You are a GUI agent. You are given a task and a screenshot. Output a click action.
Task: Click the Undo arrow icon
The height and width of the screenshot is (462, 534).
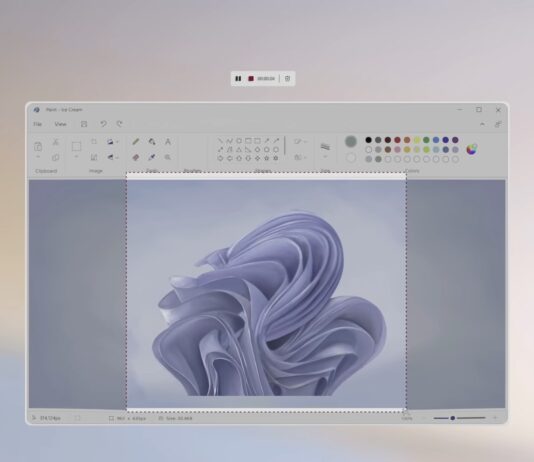[x=103, y=124]
